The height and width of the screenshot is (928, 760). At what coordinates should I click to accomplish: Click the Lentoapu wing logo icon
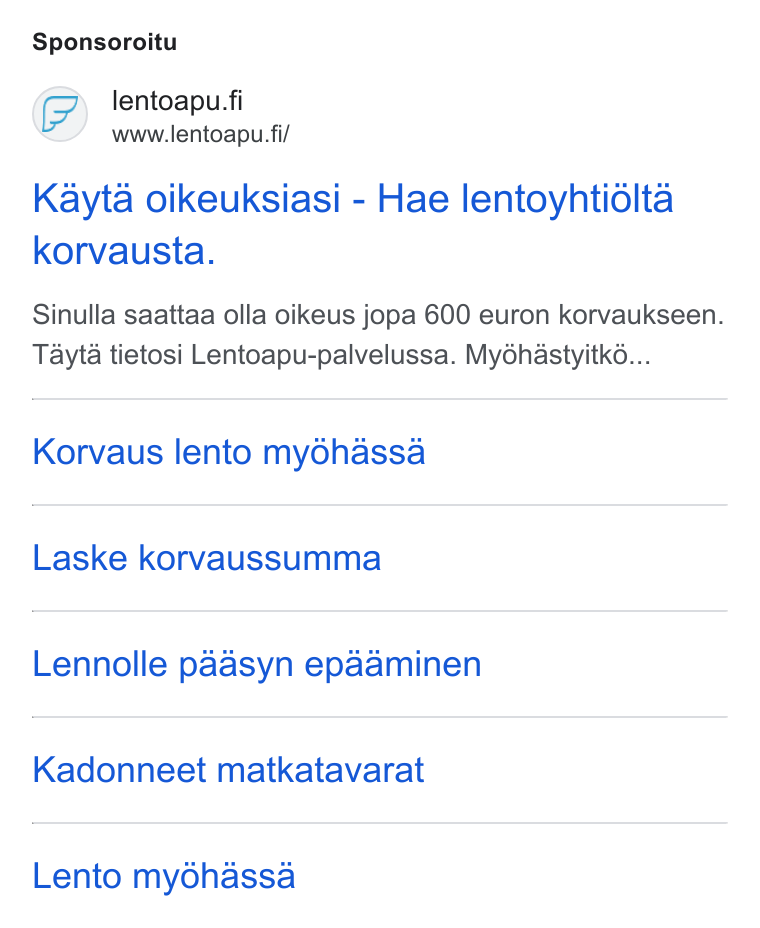[x=60, y=114]
